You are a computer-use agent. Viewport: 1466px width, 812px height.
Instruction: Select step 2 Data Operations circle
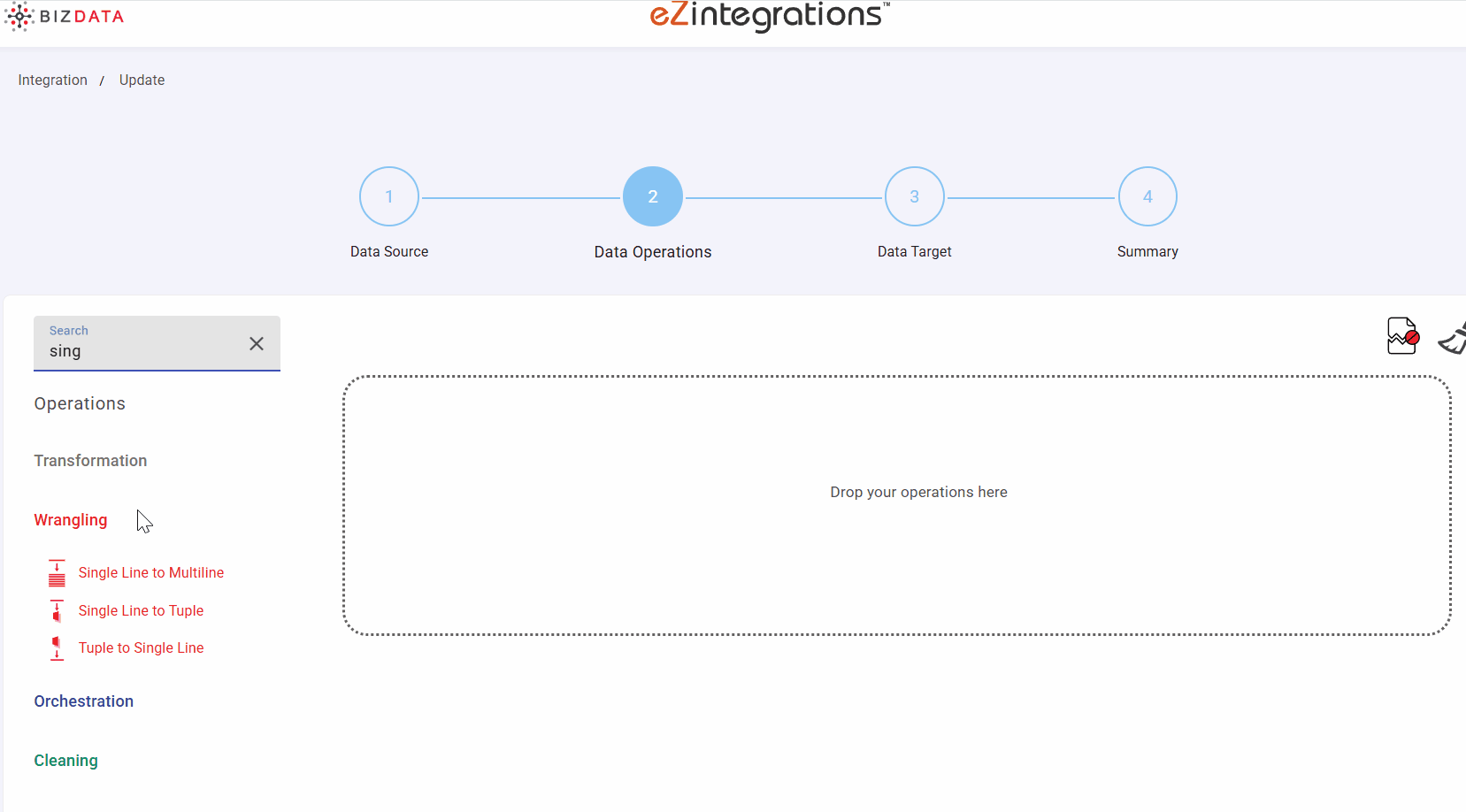click(x=653, y=196)
